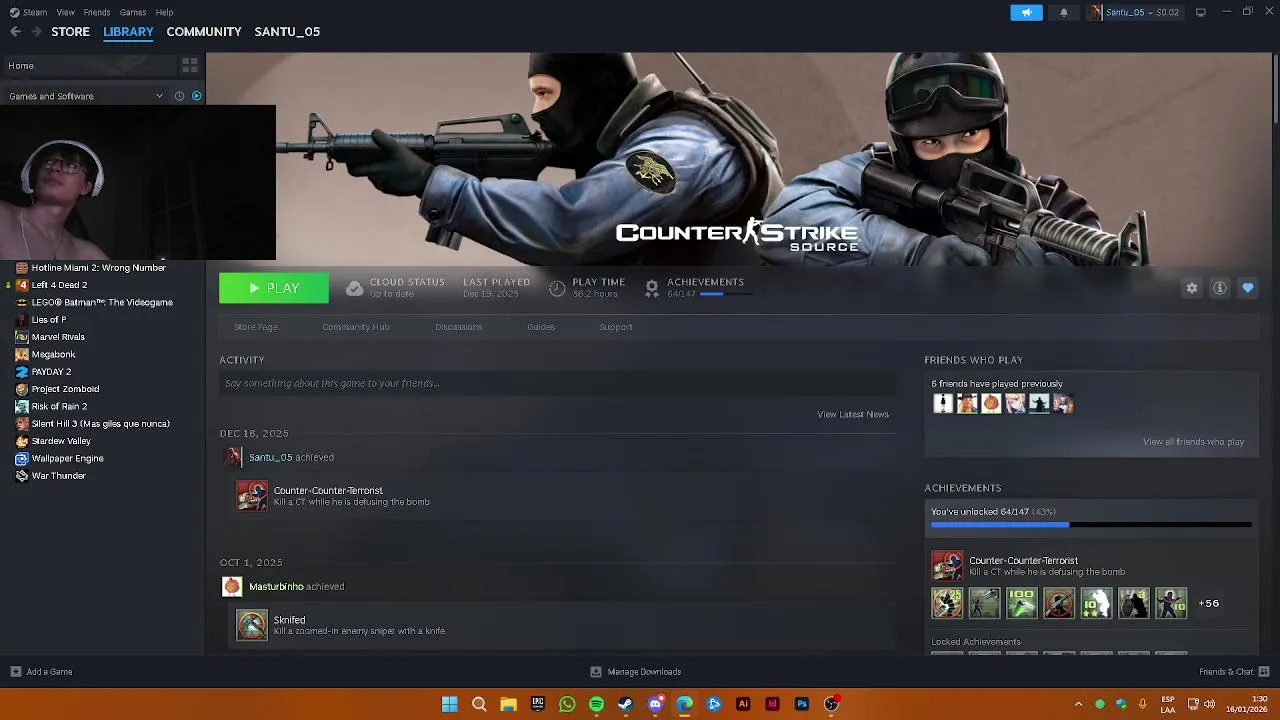Open the Friends menu
The height and width of the screenshot is (720, 1280).
coord(97,12)
